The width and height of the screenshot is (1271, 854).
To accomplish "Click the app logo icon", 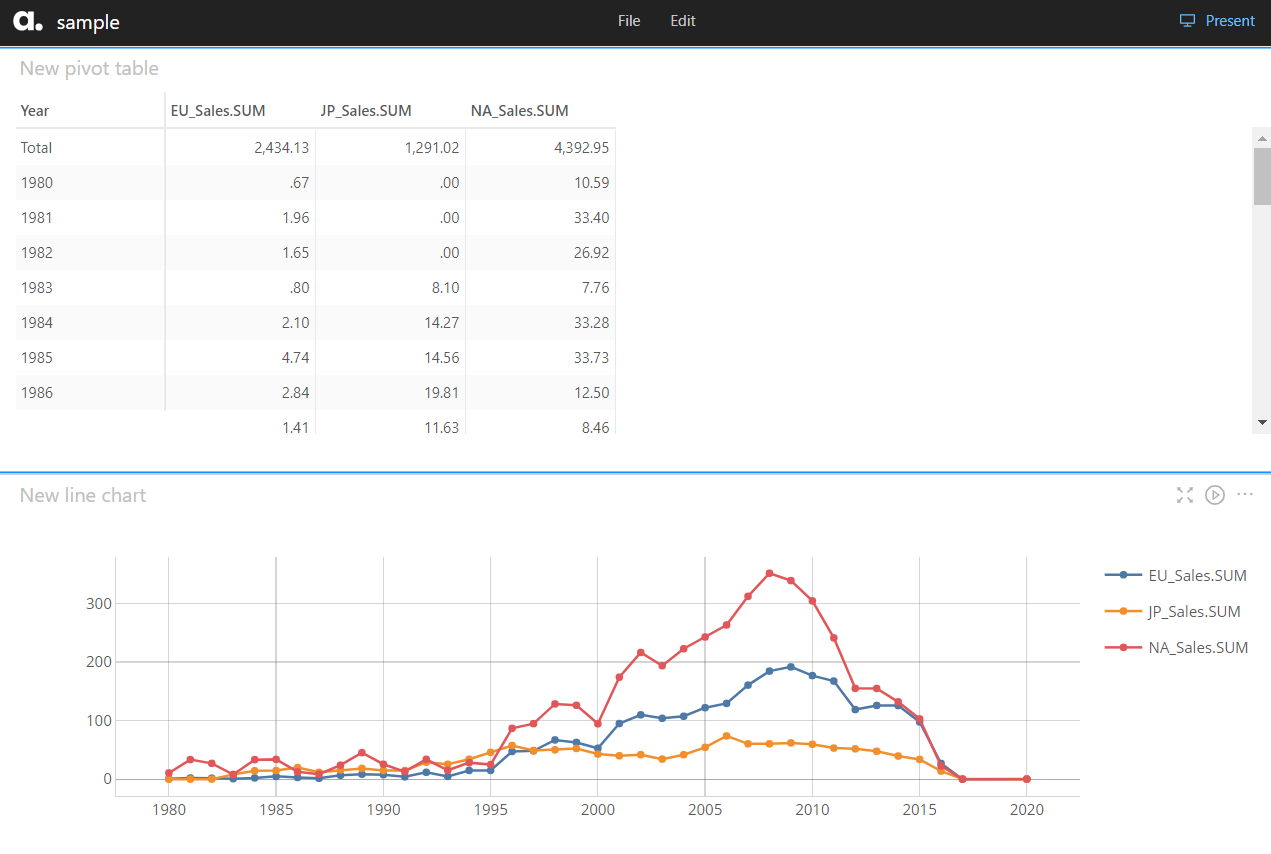I will pos(29,21).
